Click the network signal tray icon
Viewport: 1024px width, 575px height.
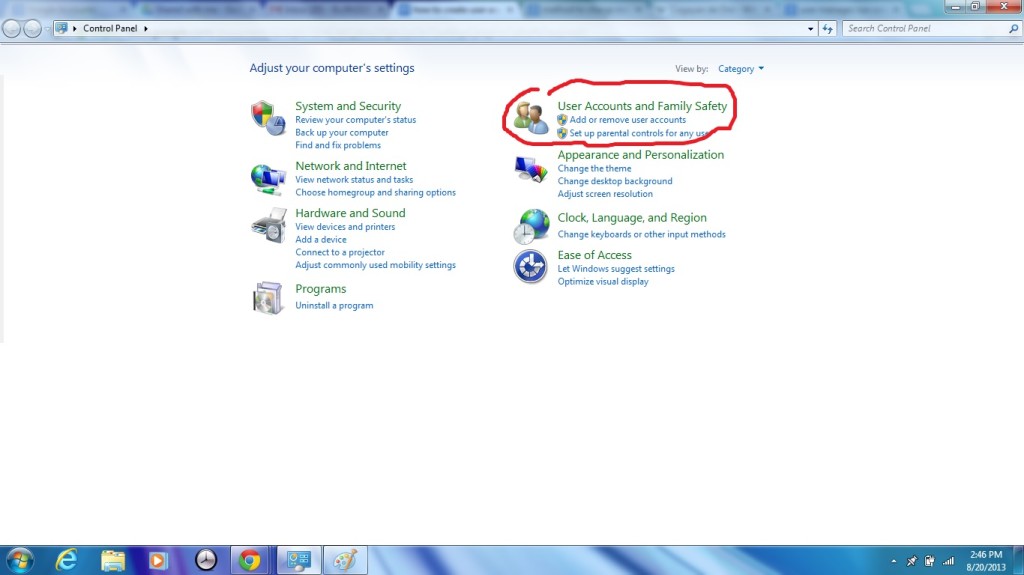click(949, 561)
